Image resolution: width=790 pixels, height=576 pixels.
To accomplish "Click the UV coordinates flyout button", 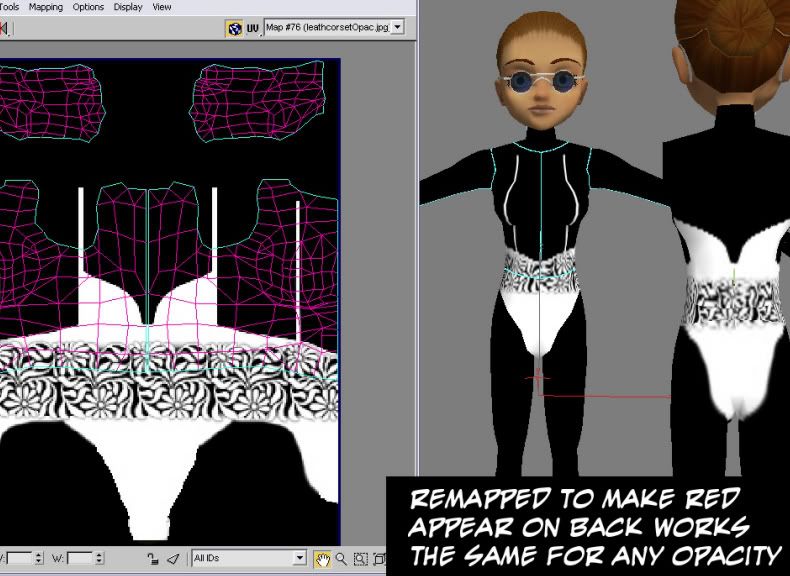I will [252, 28].
